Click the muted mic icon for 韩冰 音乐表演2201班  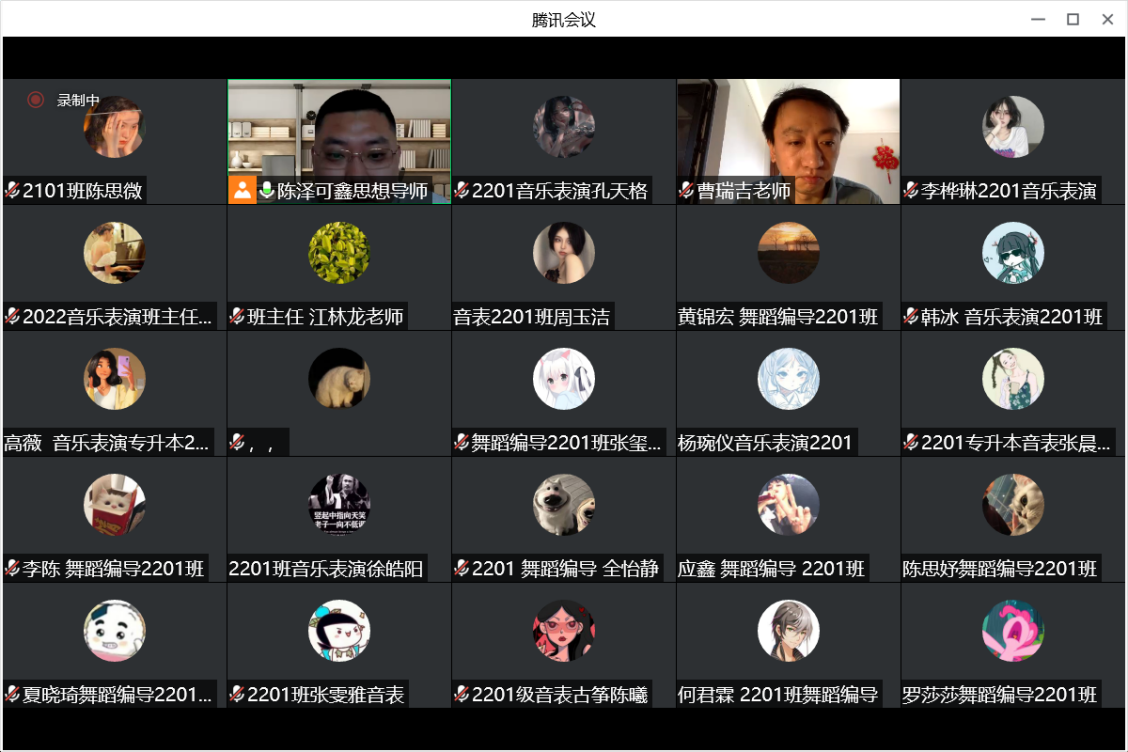coord(910,317)
